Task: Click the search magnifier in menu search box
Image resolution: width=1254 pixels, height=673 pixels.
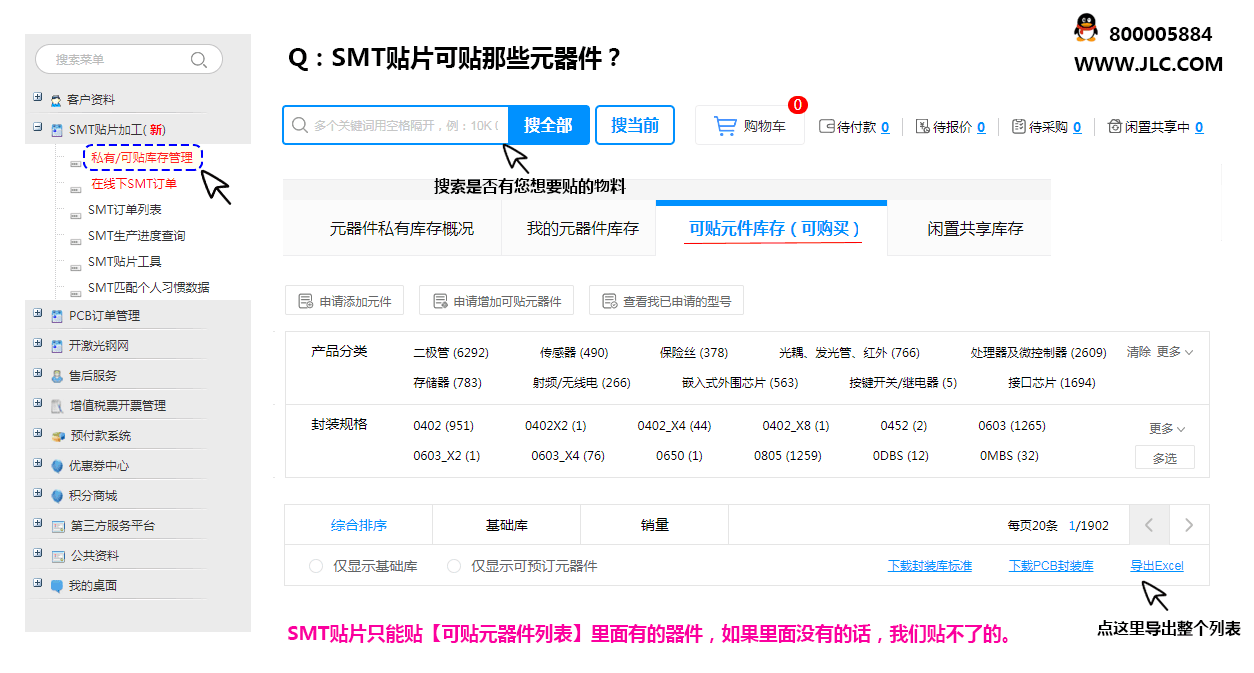Action: click(199, 60)
